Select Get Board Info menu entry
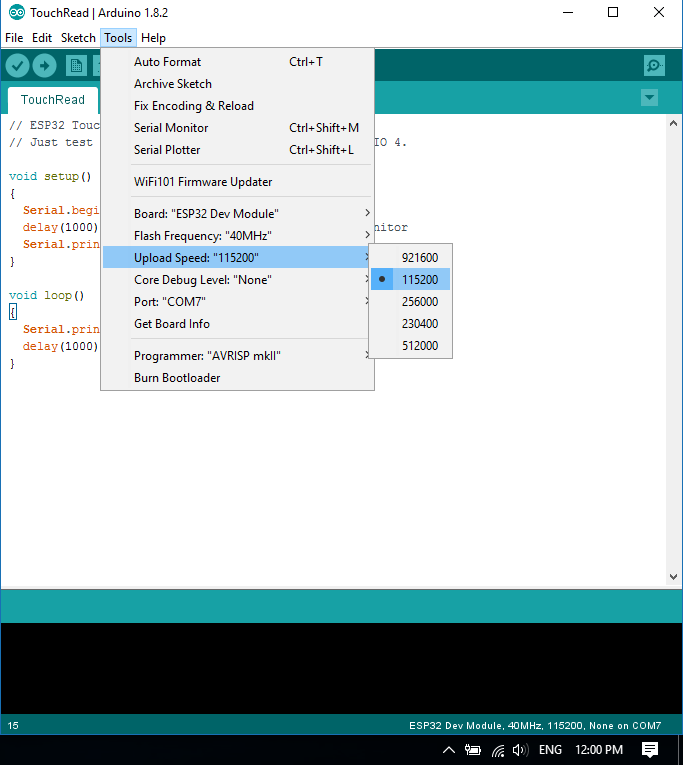The width and height of the screenshot is (683, 765). [172, 324]
